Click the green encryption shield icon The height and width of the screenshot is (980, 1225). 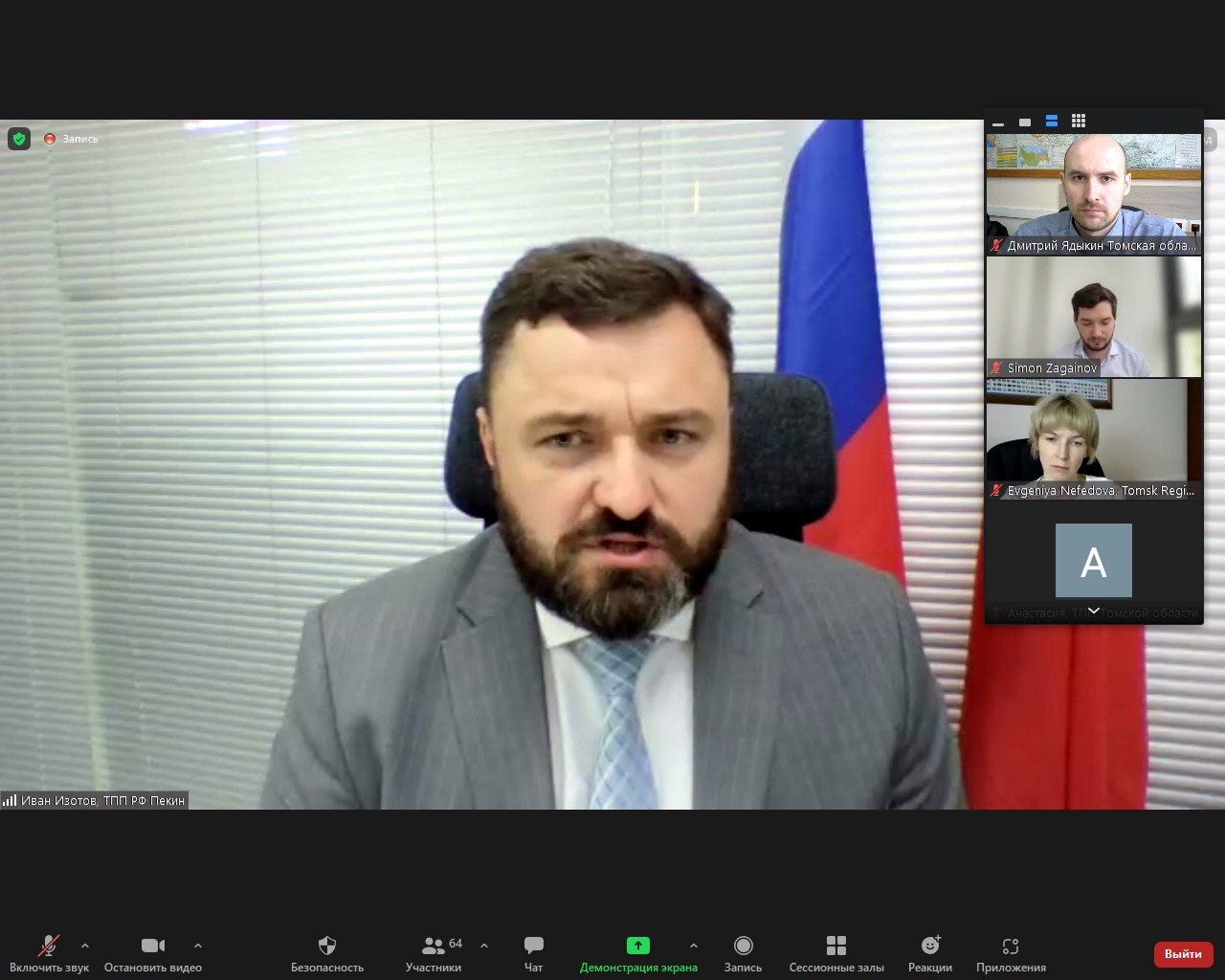coord(19,139)
